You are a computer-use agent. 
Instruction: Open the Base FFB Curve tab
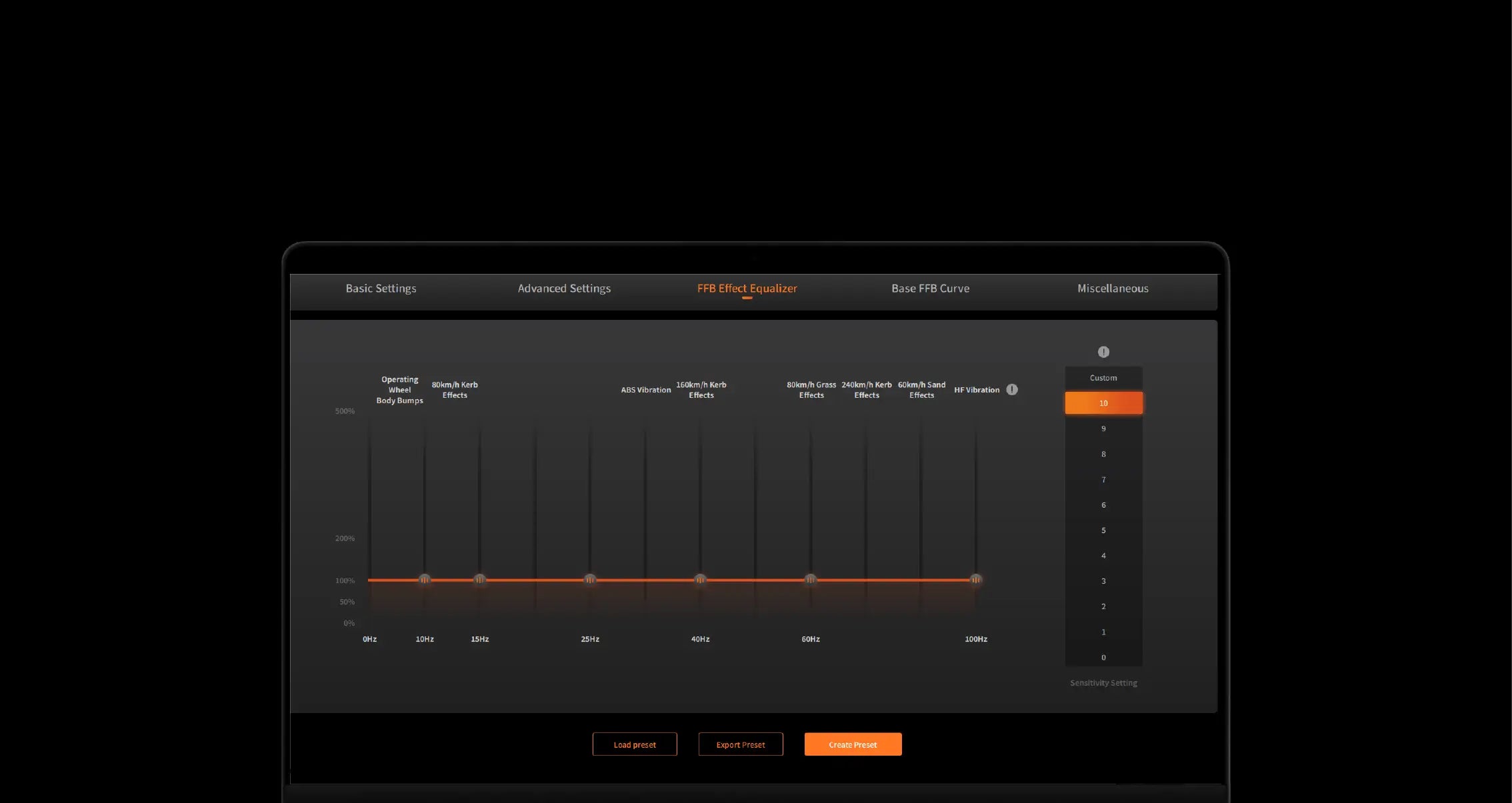[x=930, y=289]
